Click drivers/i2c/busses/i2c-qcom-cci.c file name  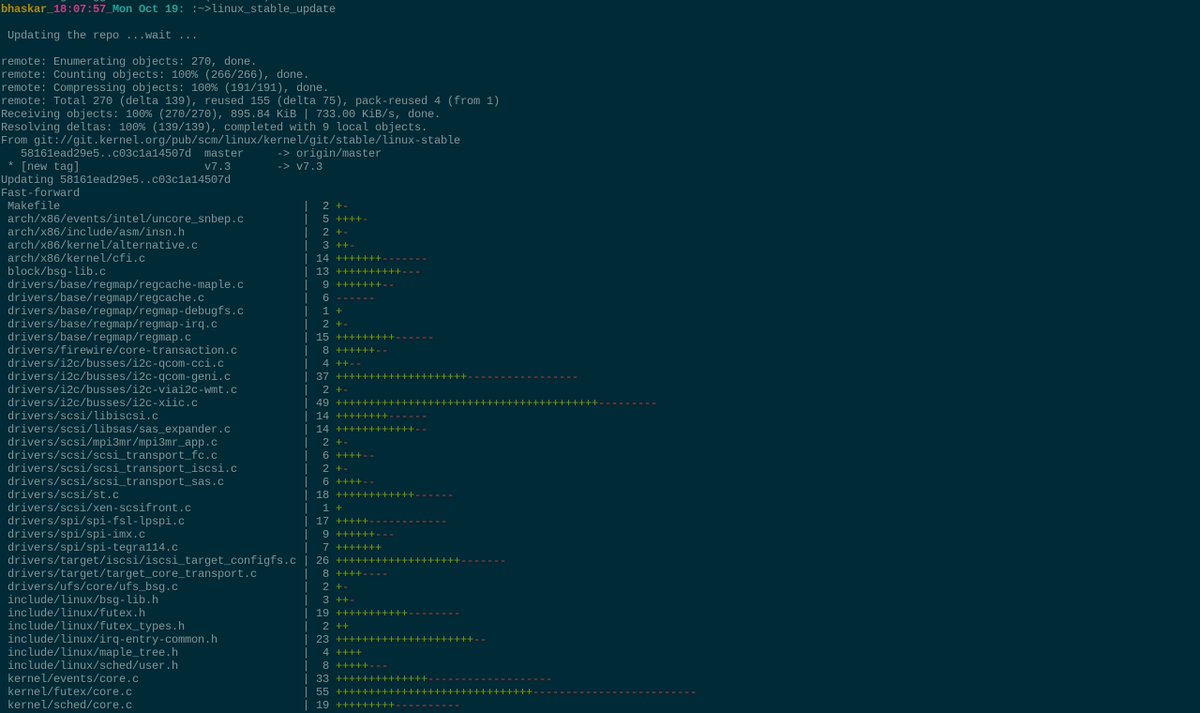click(x=116, y=363)
